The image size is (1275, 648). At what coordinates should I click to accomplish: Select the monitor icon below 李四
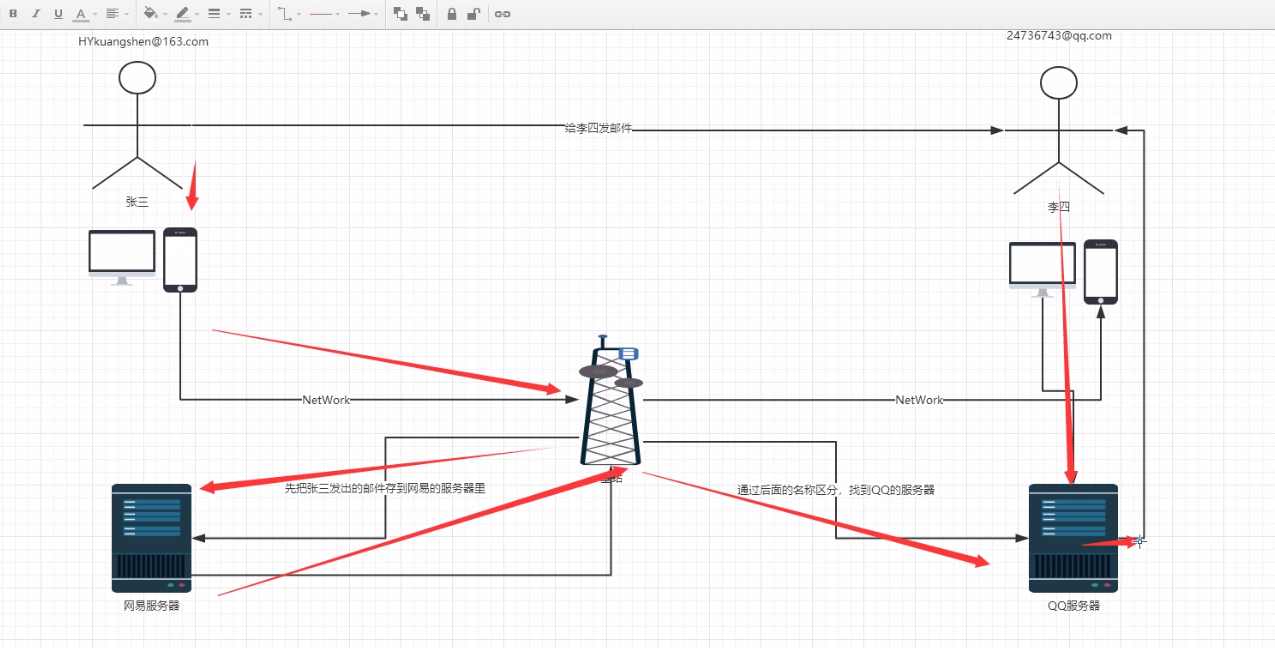pos(1043,270)
